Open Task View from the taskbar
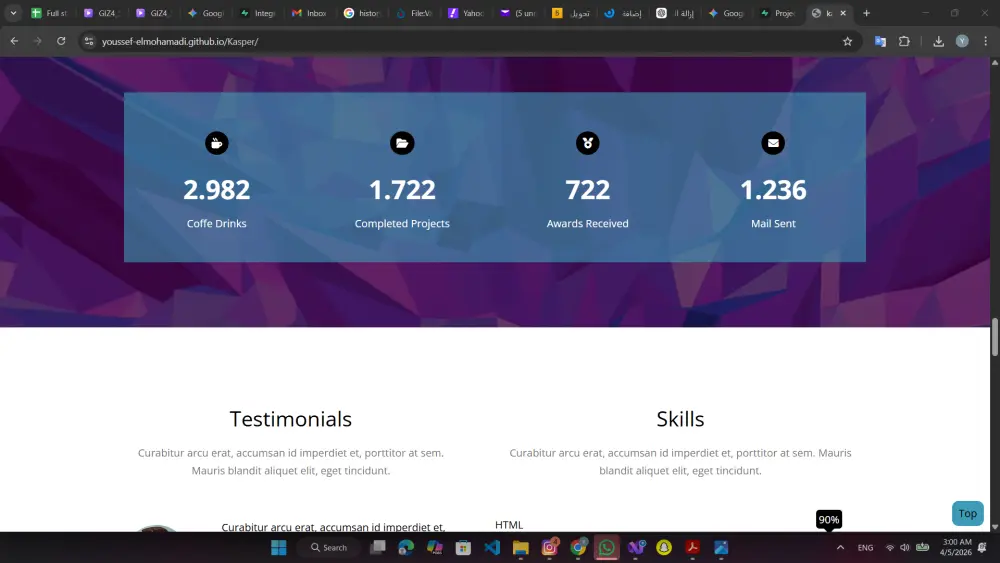This screenshot has height=563, width=1000. click(x=378, y=548)
